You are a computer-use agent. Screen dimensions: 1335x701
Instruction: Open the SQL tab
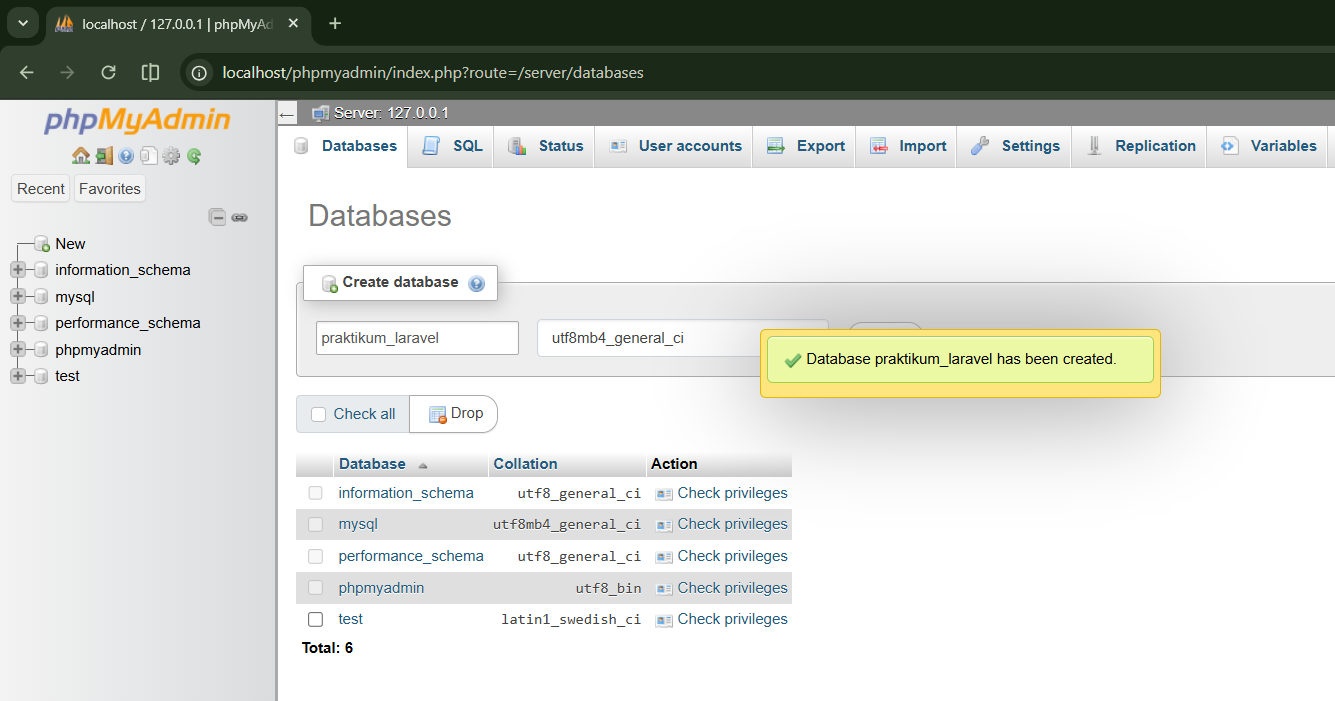pos(452,146)
